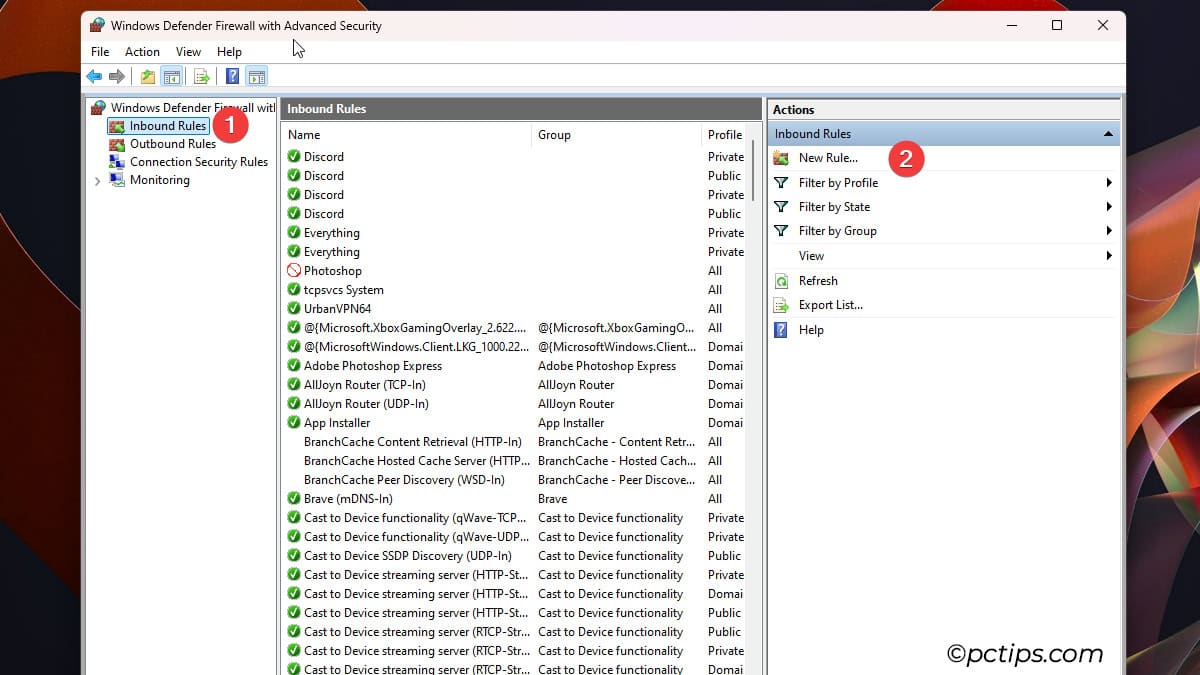Collapse the Inbound Rules section in Actions pane

[x=1107, y=132]
